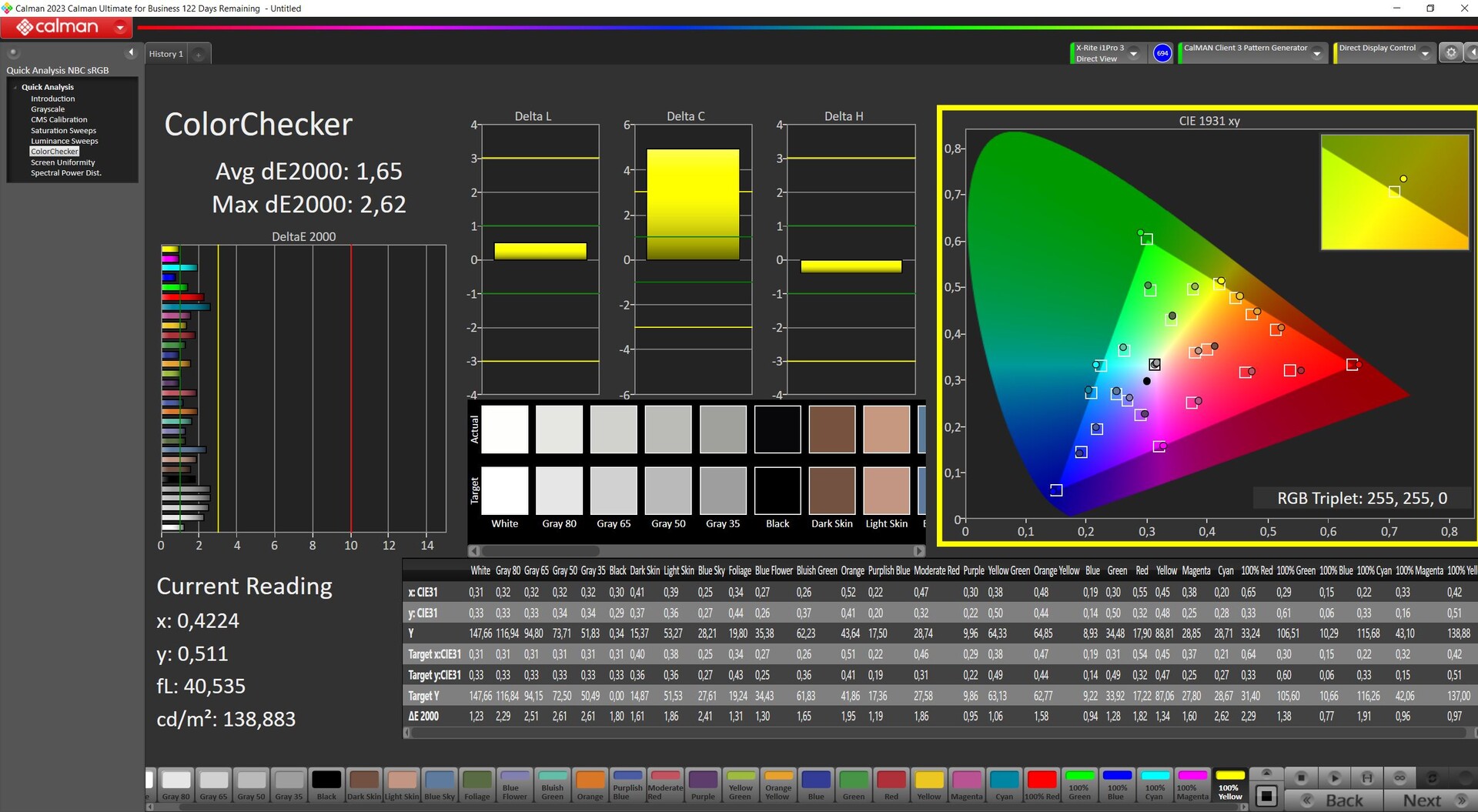Screen dimensions: 1478x812
Task: Select the Bluish Green pattern button
Action: pyautogui.click(x=553, y=785)
